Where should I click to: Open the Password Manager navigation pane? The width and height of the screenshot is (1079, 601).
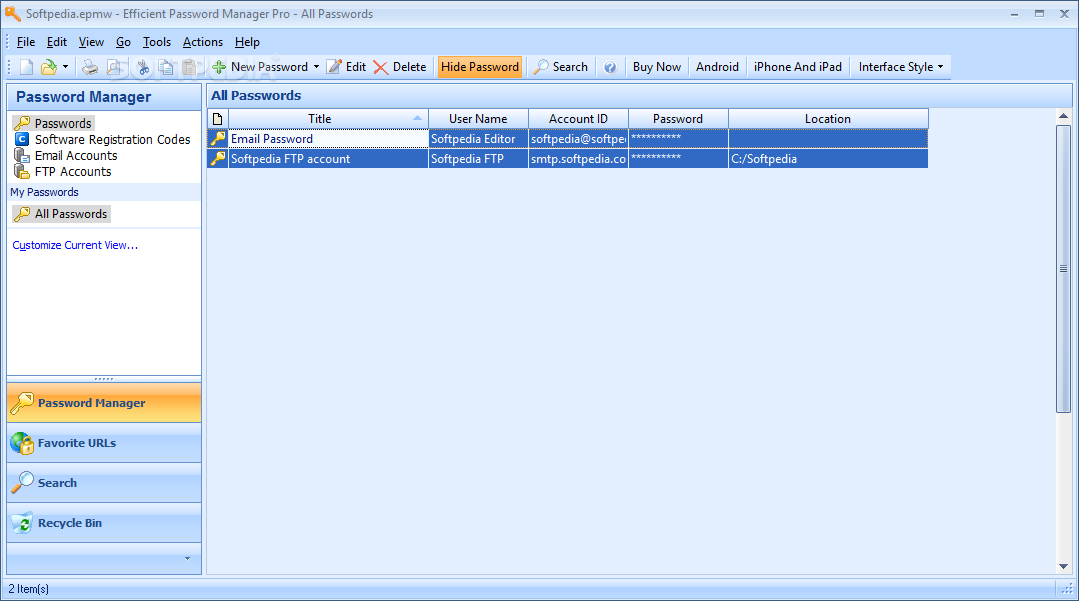[104, 403]
